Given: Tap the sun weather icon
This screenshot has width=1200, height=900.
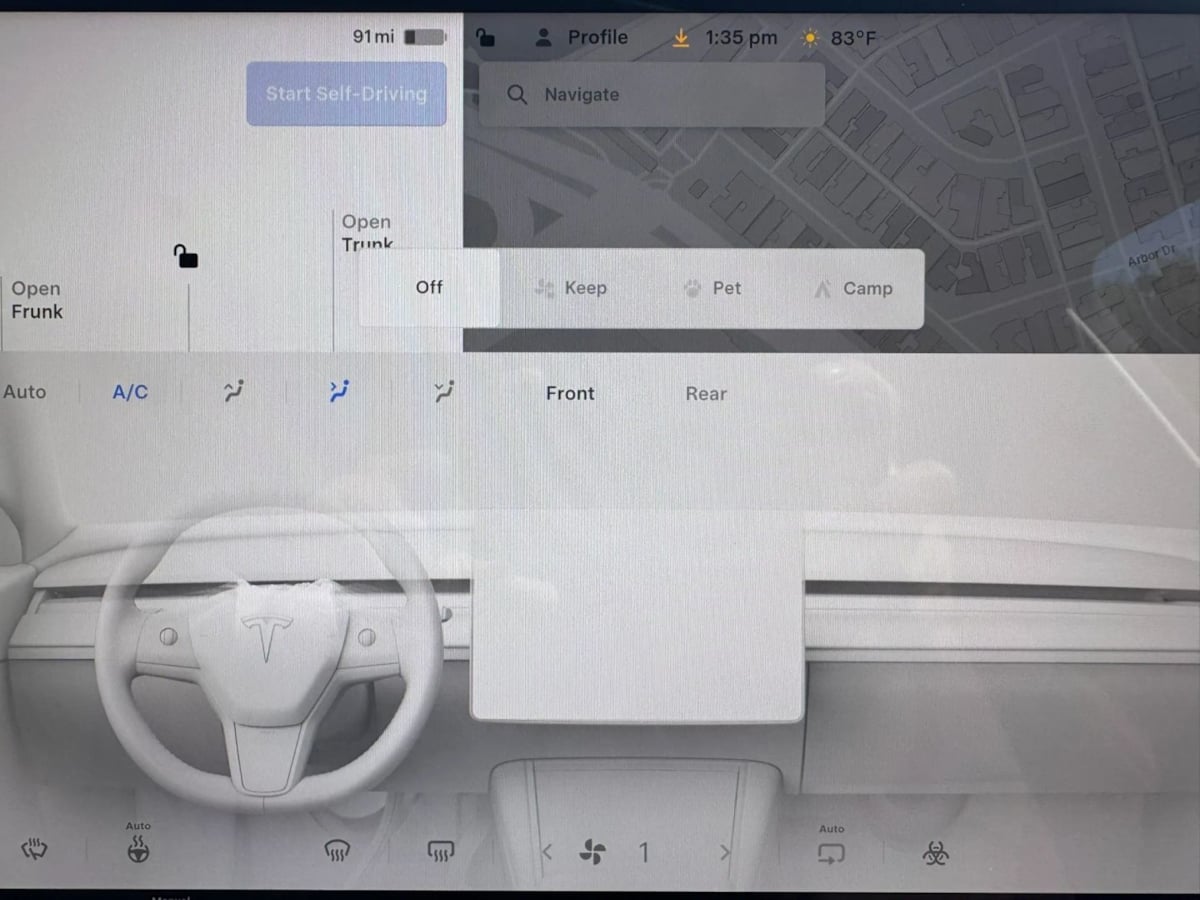Looking at the screenshot, I should click(x=810, y=38).
